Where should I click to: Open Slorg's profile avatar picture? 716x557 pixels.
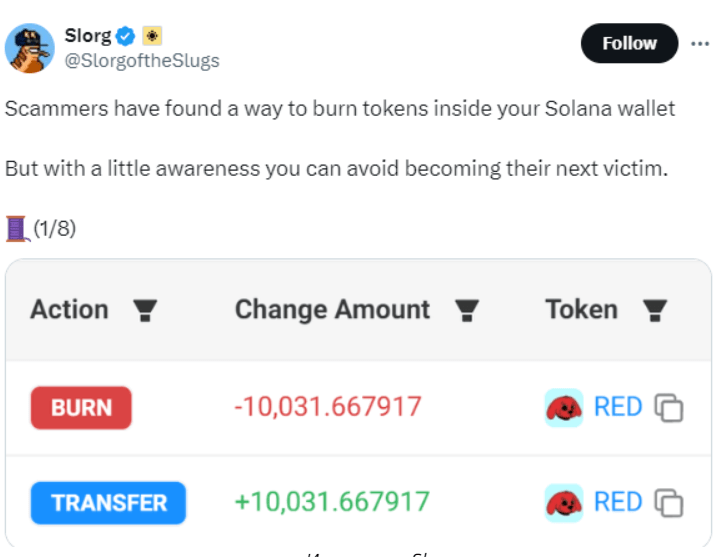point(30,48)
